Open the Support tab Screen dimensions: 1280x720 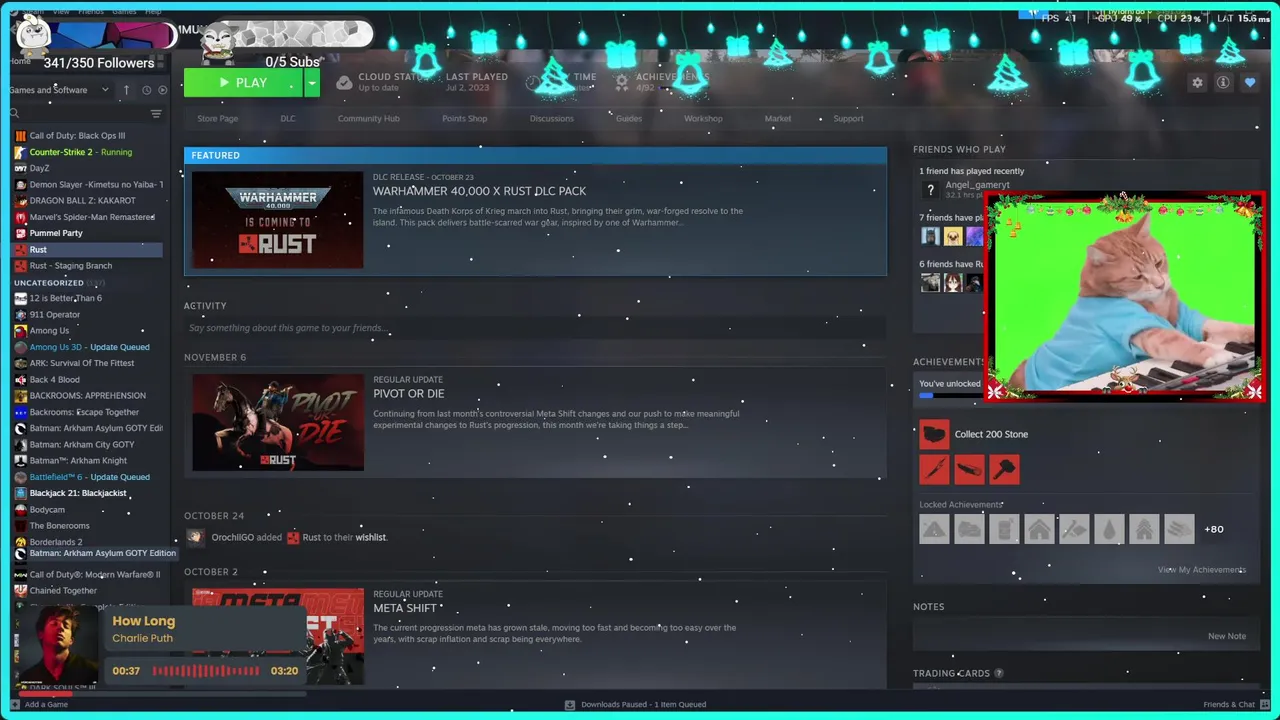(x=848, y=118)
